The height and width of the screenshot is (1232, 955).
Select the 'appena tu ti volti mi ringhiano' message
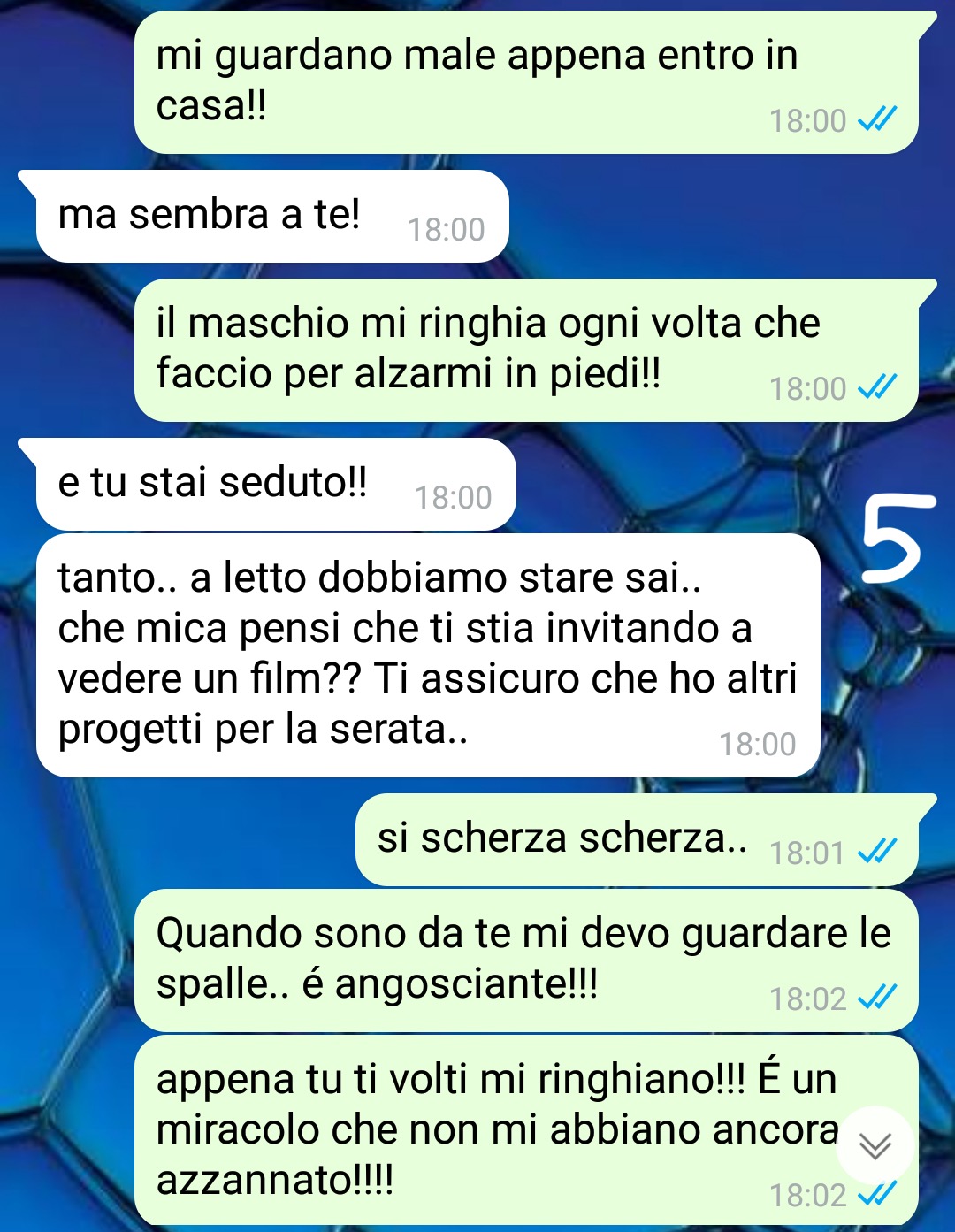tap(526, 1130)
